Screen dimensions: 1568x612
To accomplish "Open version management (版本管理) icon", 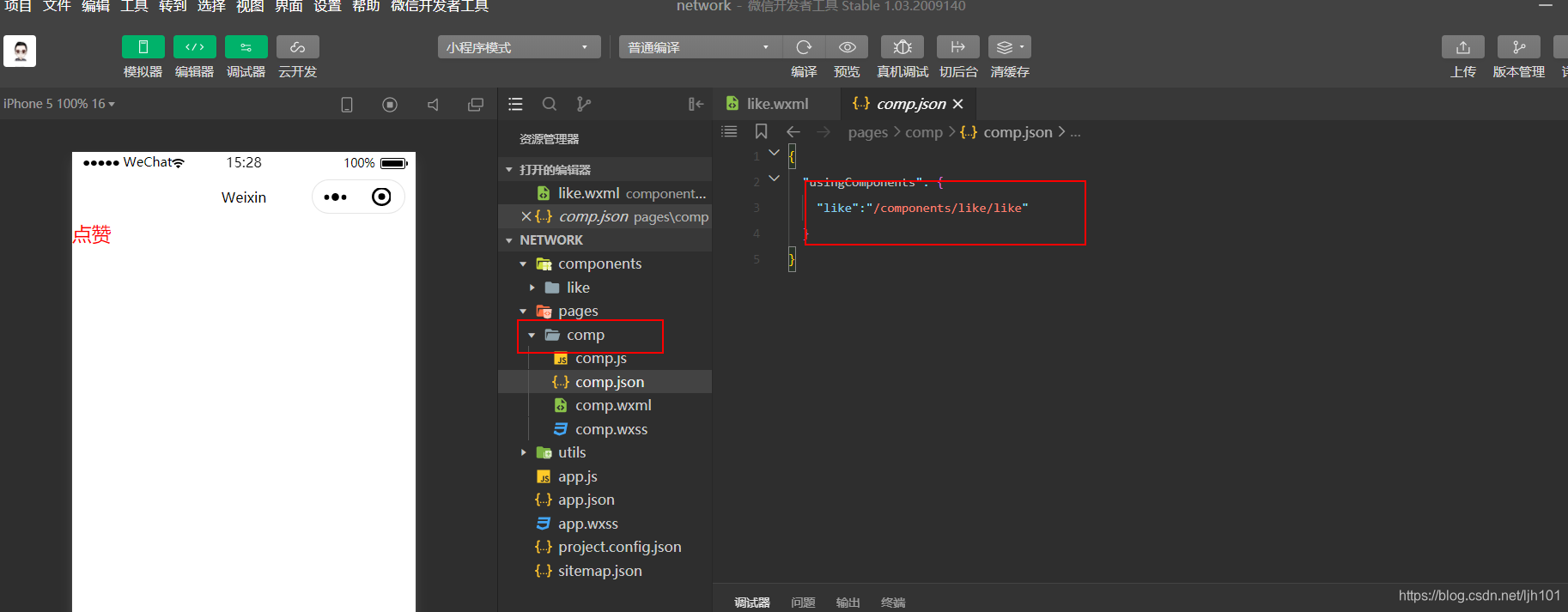I will point(1519,47).
